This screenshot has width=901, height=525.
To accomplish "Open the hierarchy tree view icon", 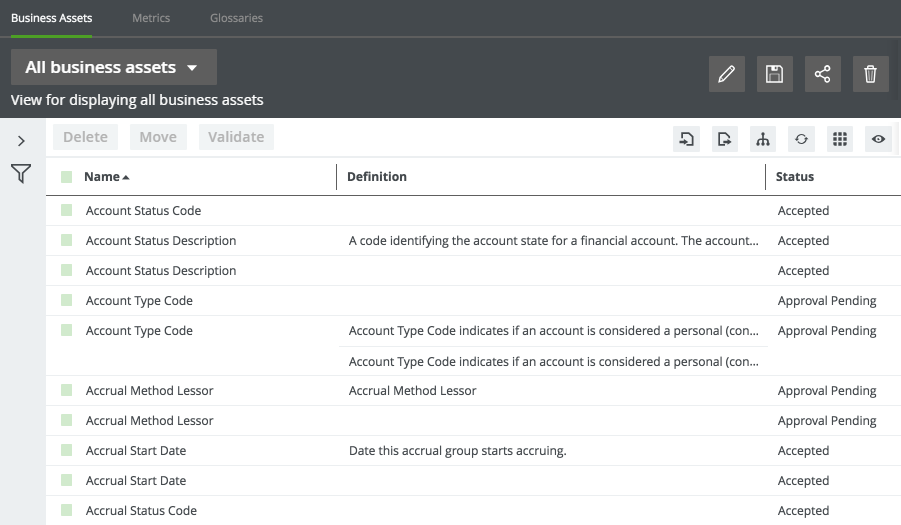I will point(763,139).
